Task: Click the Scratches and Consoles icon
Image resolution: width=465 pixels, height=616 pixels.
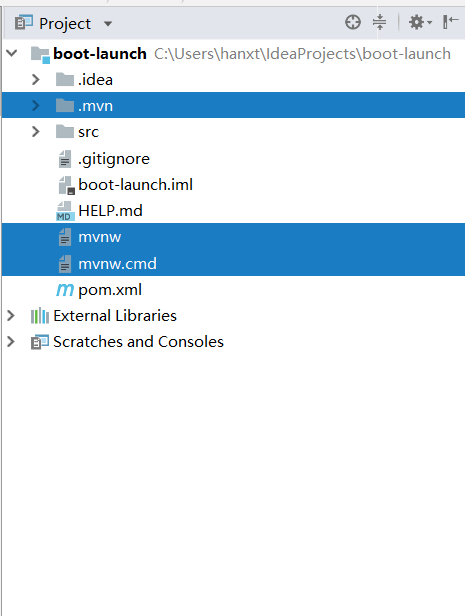Action: pyautogui.click(x=40, y=342)
